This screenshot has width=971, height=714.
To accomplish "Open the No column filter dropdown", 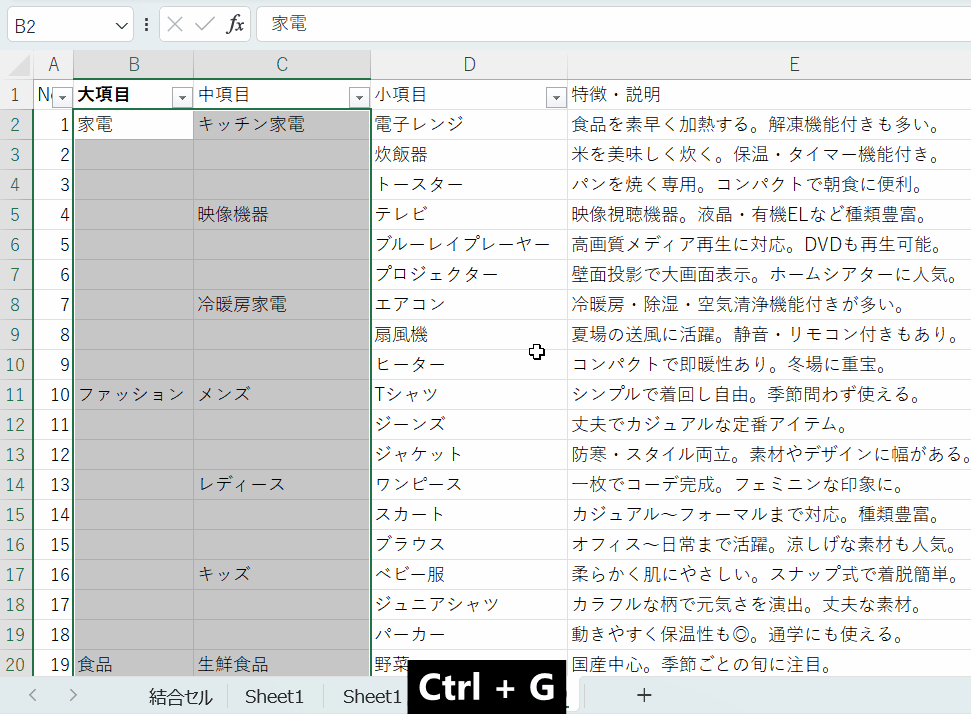I will 62,97.
